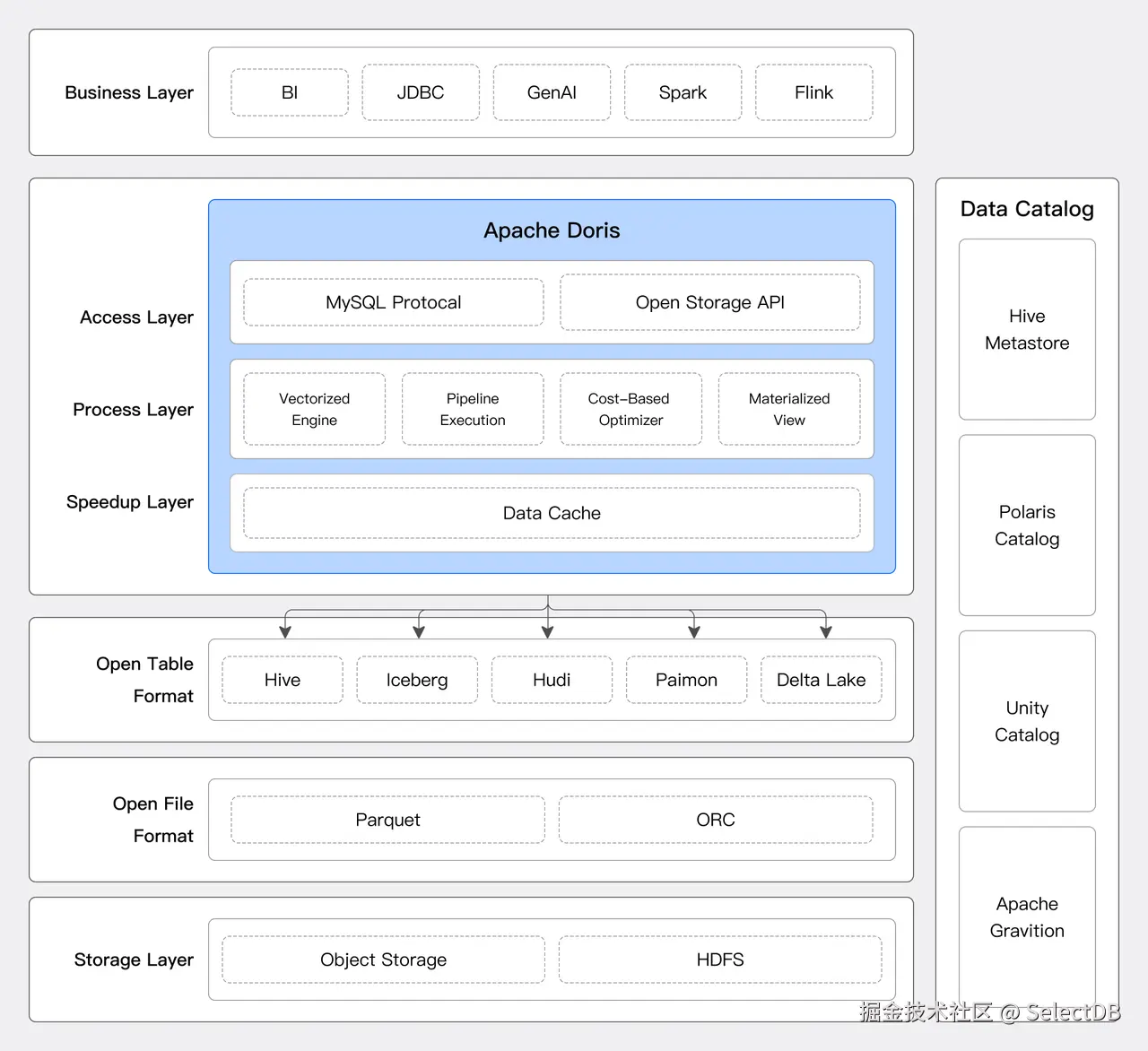Select the Delta Lake box
Screen dimensions: 1148x1051
click(x=822, y=680)
